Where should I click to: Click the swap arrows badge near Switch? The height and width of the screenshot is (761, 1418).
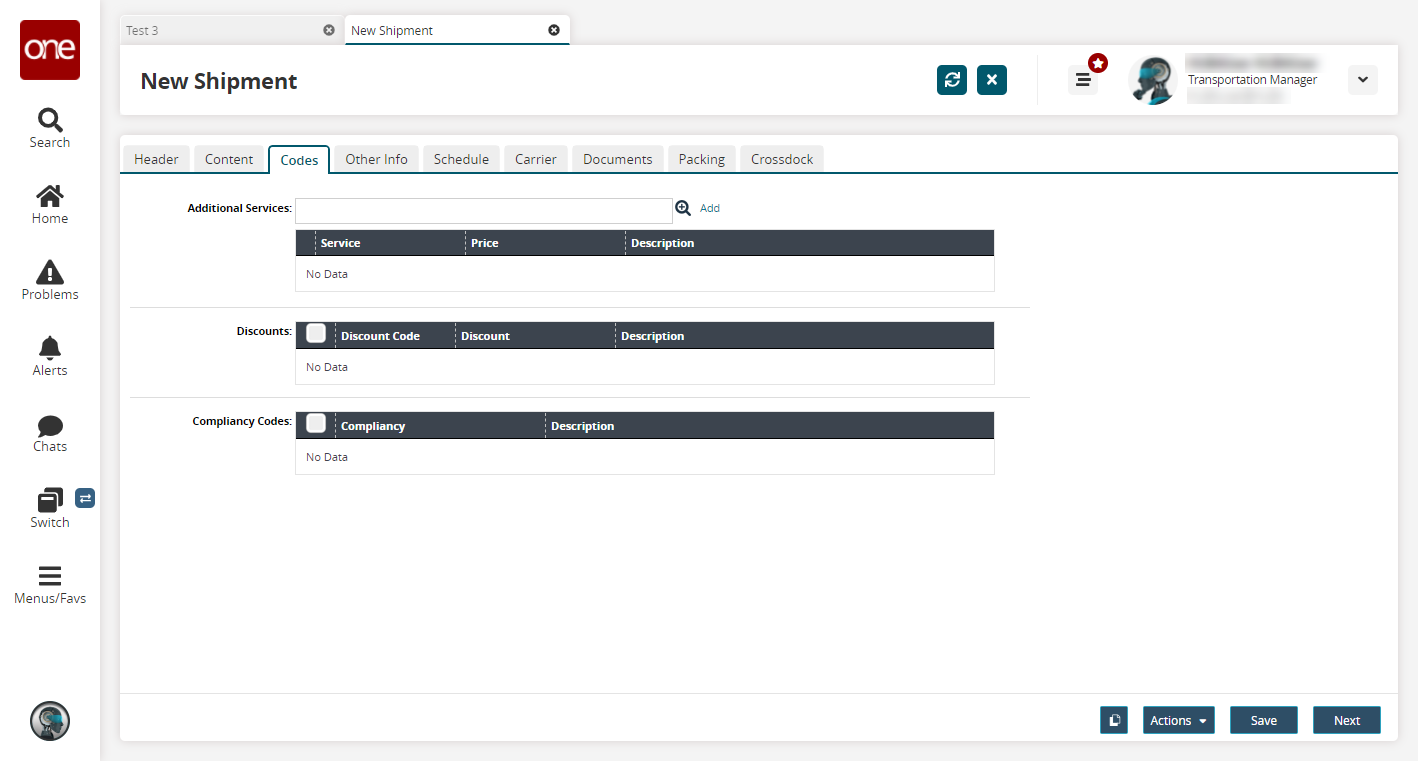point(85,497)
